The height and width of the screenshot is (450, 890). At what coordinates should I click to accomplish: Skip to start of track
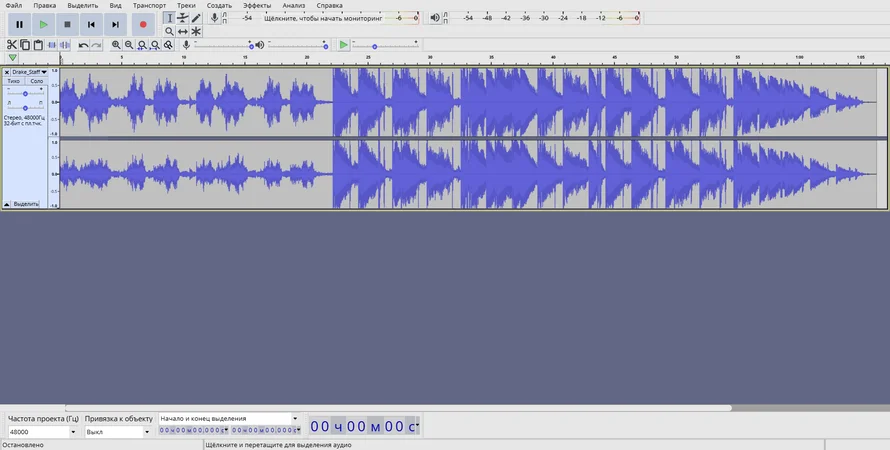tap(91, 23)
